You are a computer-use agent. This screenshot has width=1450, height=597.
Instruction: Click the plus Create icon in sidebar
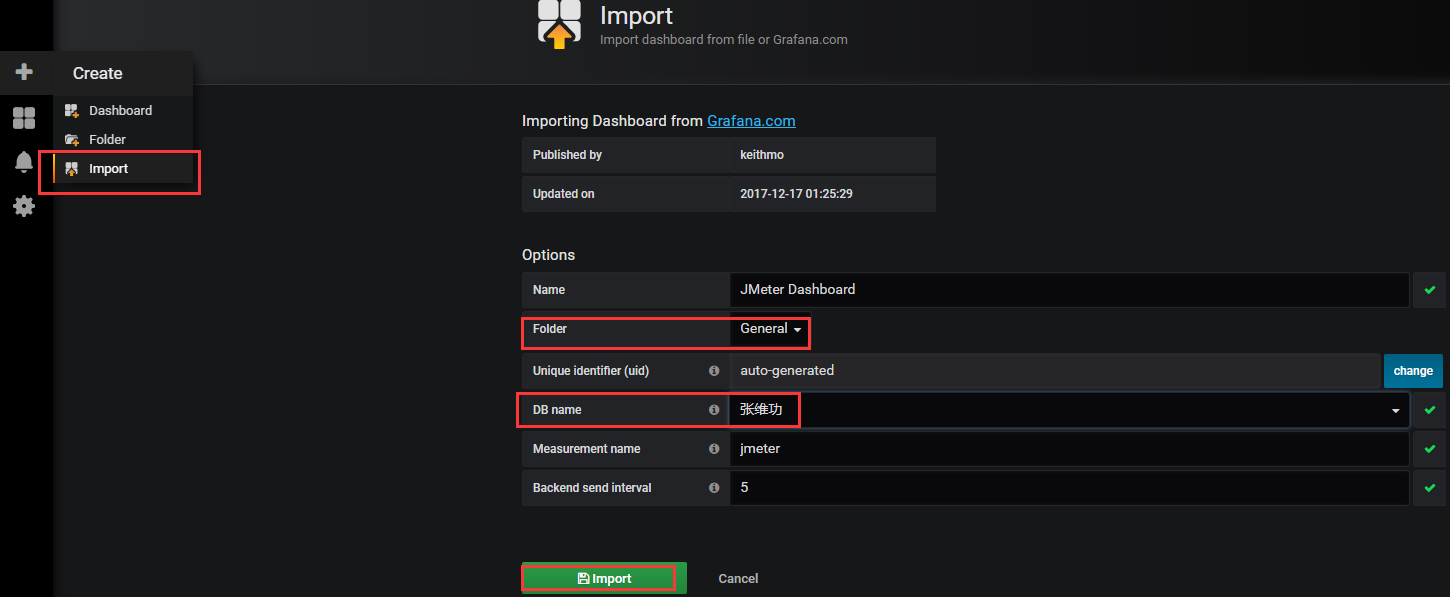click(x=24, y=72)
